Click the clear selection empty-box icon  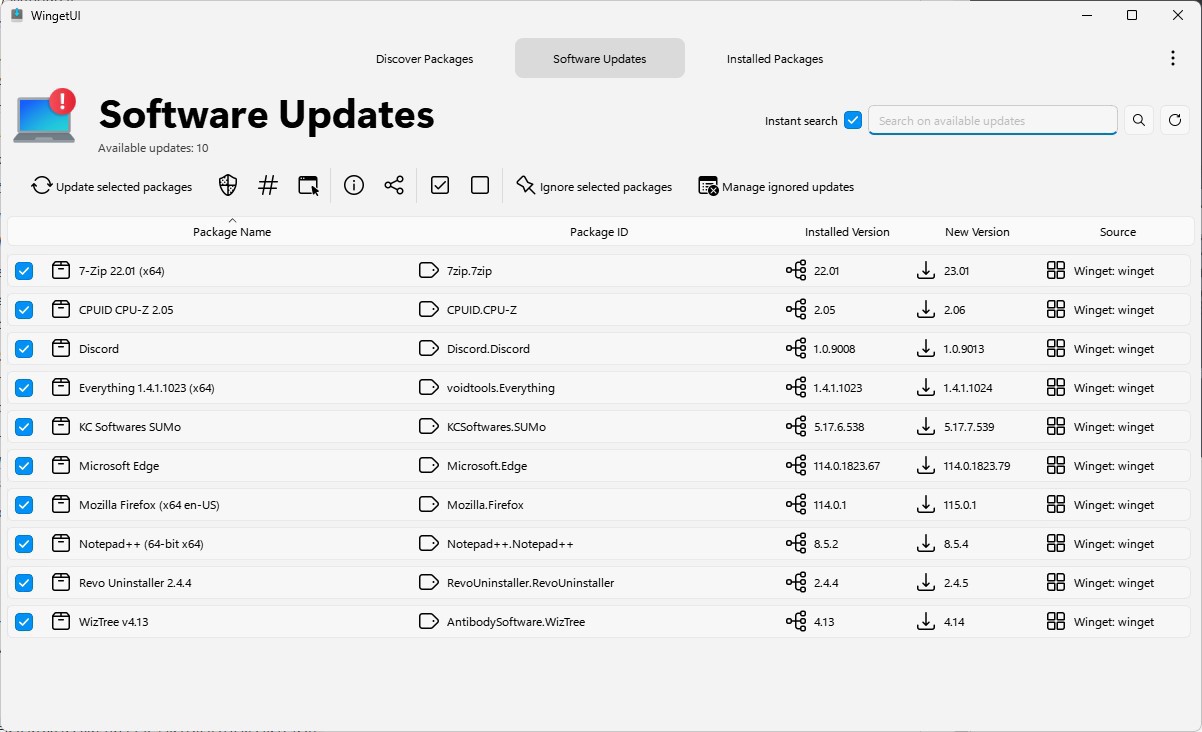(480, 185)
